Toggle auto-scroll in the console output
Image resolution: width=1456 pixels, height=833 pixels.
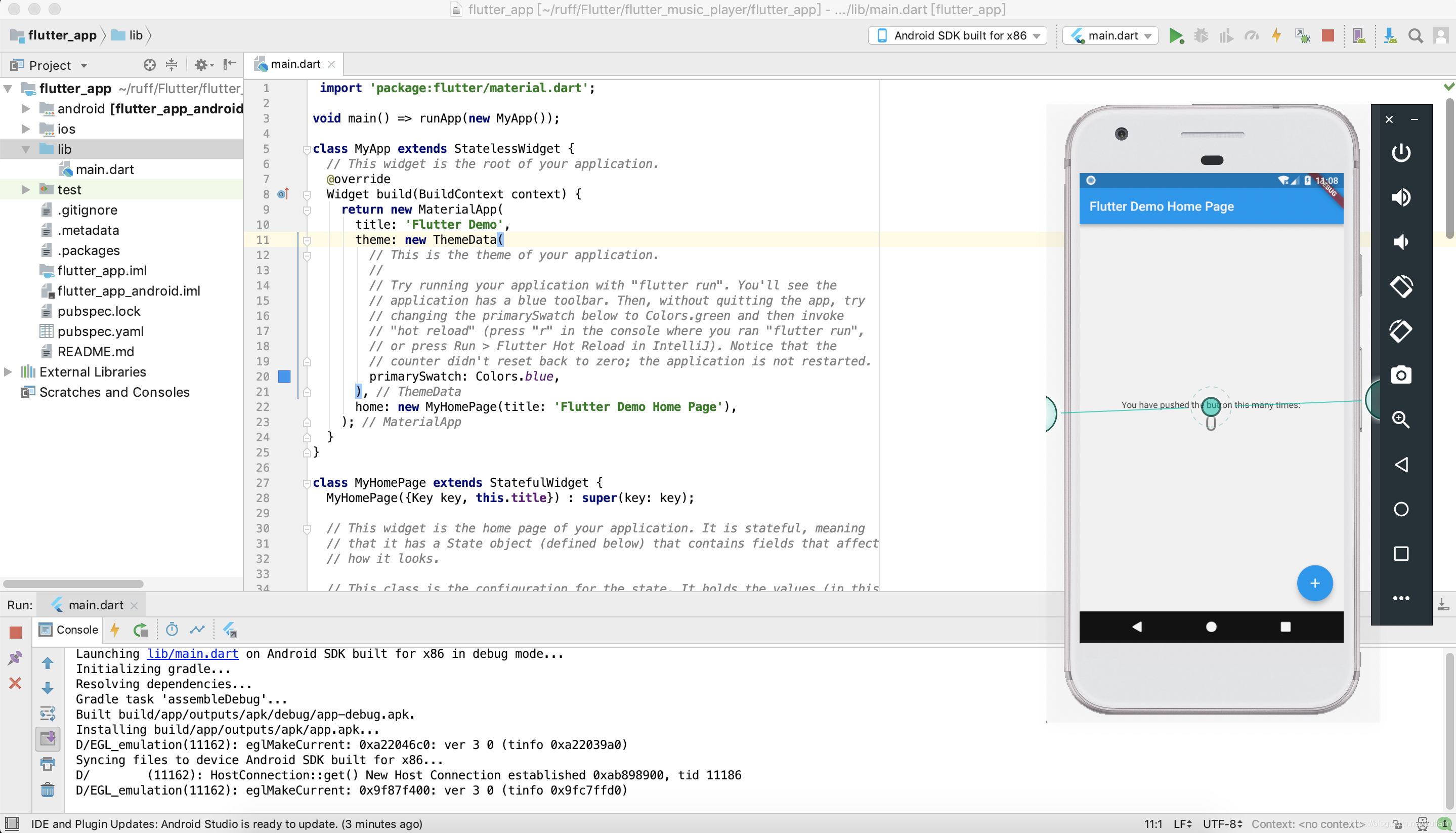click(x=47, y=740)
